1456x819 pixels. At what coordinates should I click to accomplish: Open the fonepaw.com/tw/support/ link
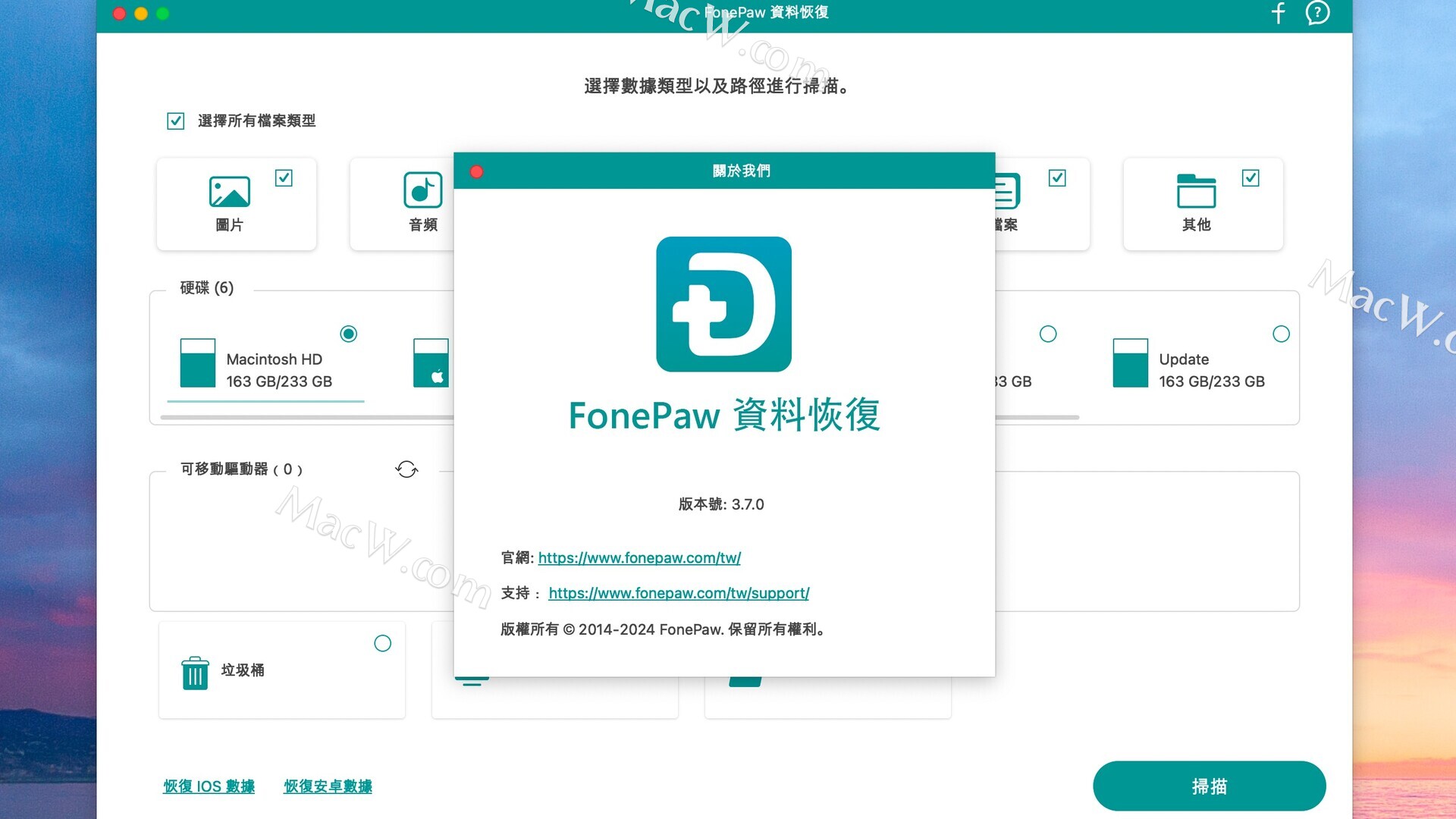tap(679, 593)
